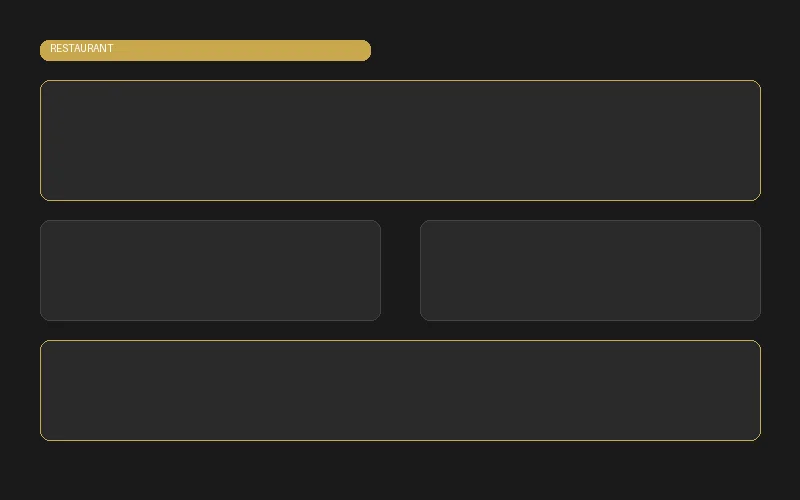Click inside the first empty card below RESTAURANT
The image size is (800, 500).
tap(401, 140)
